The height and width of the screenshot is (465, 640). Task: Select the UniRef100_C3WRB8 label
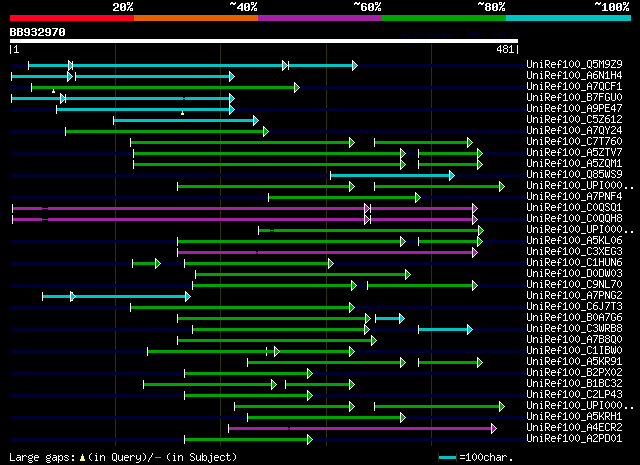[x=574, y=329]
